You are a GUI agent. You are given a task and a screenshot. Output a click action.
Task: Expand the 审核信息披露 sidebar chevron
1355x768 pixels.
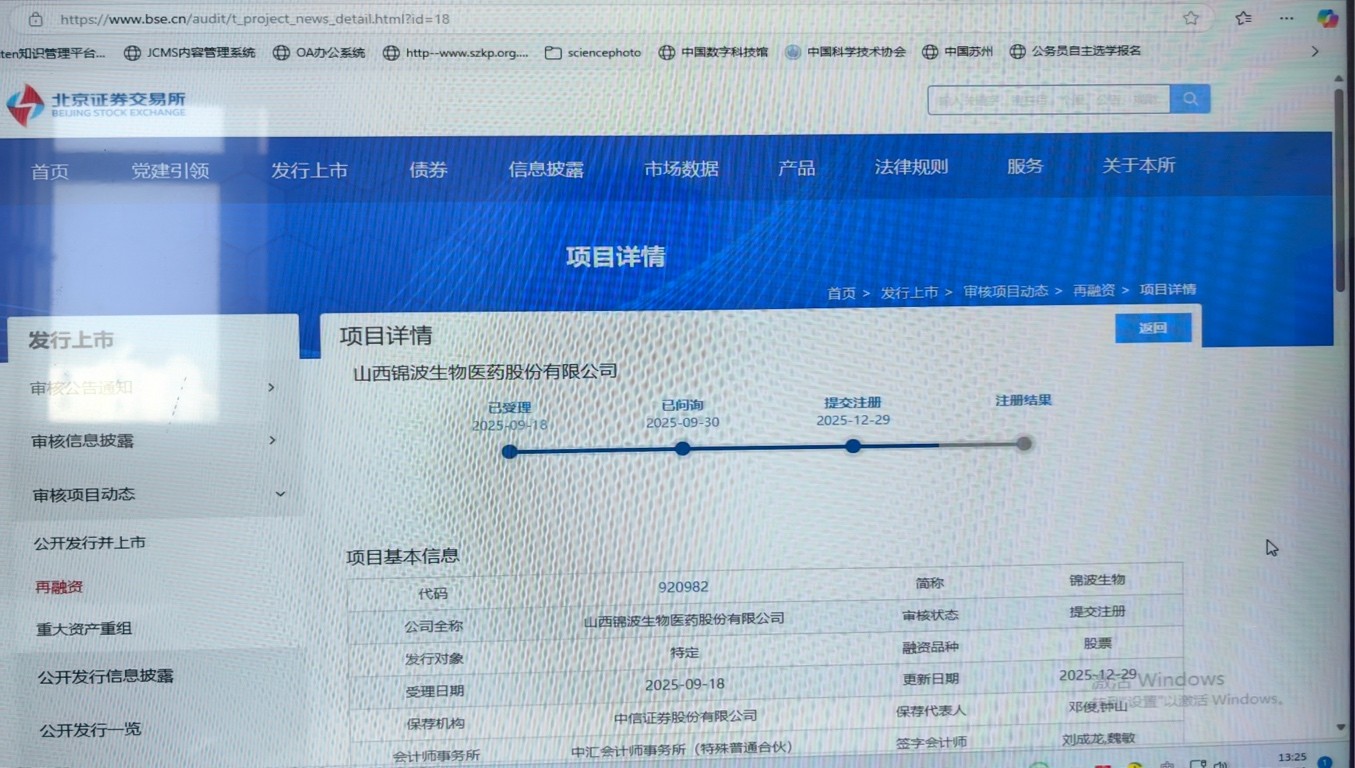[x=272, y=440]
